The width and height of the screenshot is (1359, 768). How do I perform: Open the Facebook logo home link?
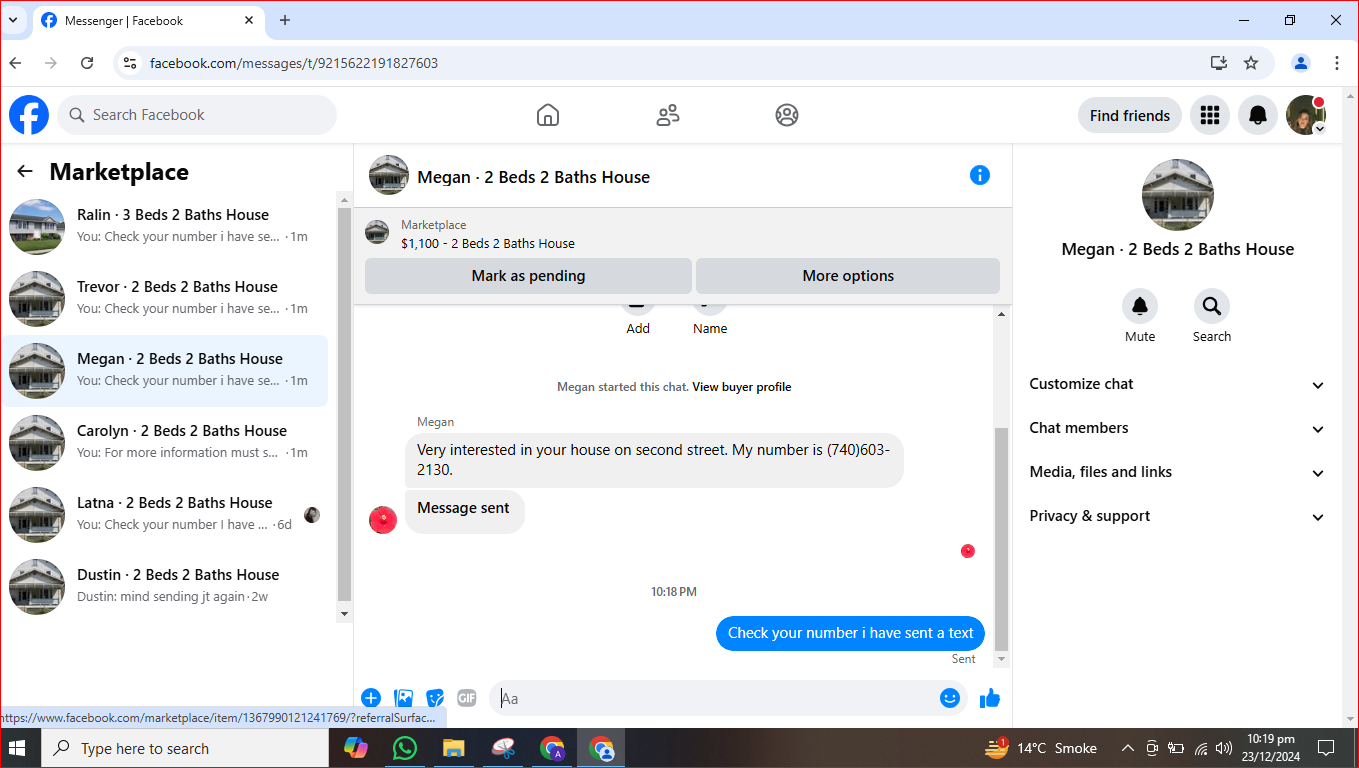click(29, 115)
